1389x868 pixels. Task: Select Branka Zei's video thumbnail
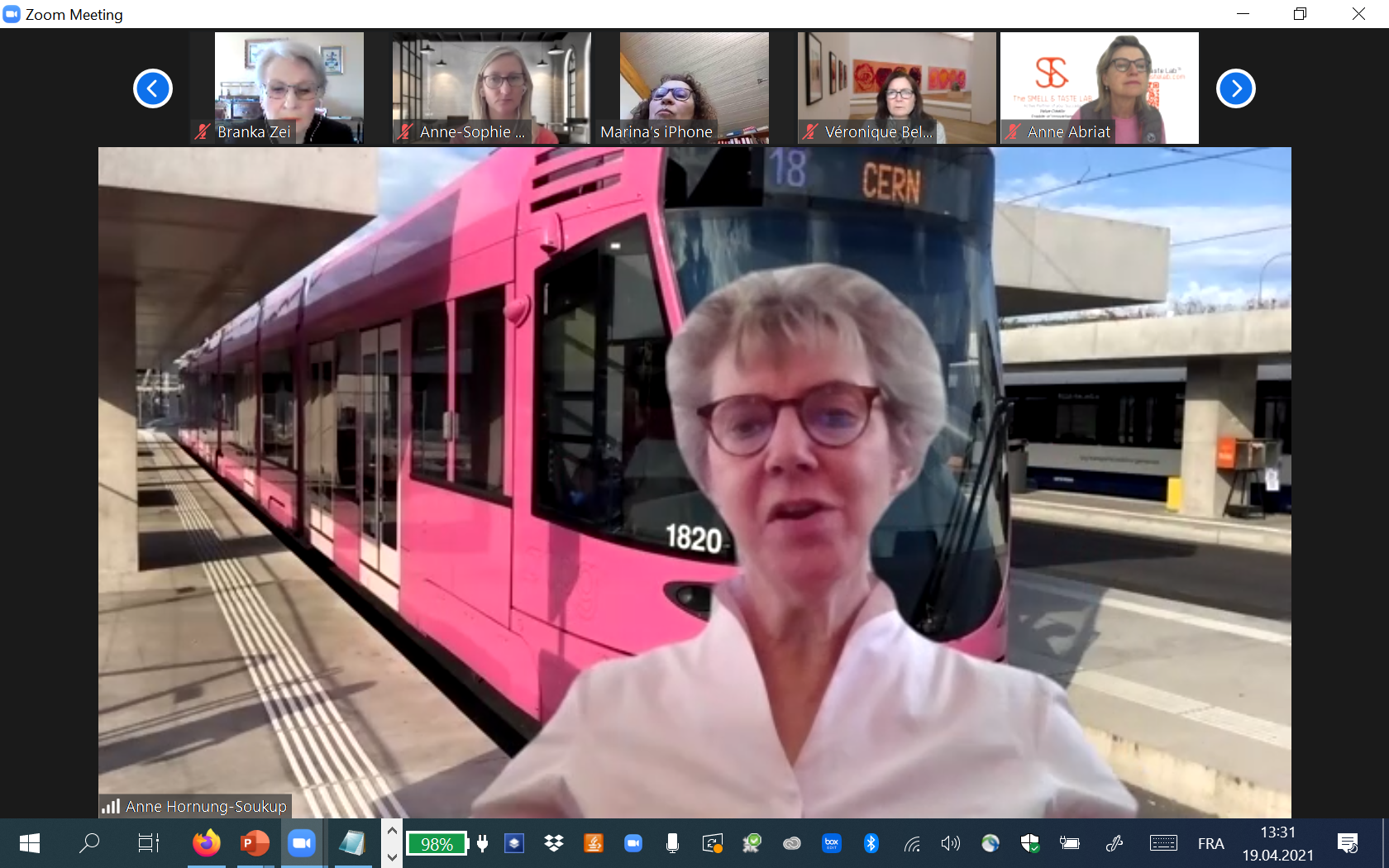(289, 87)
